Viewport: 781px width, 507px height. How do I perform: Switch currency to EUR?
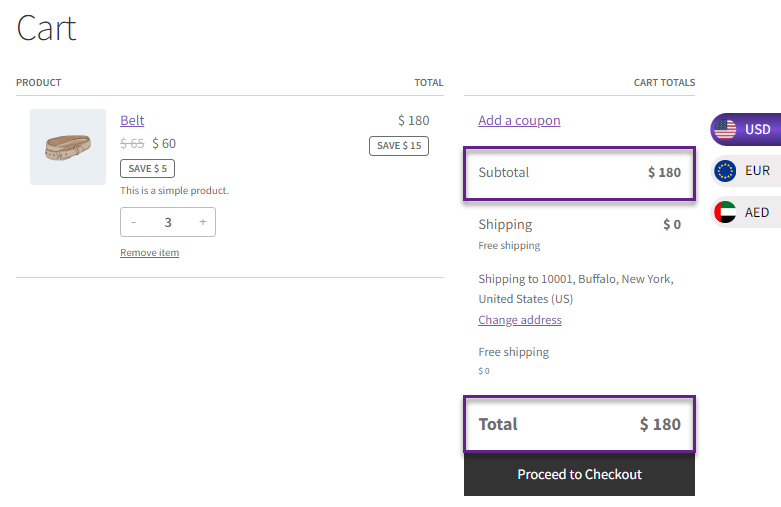tap(746, 171)
